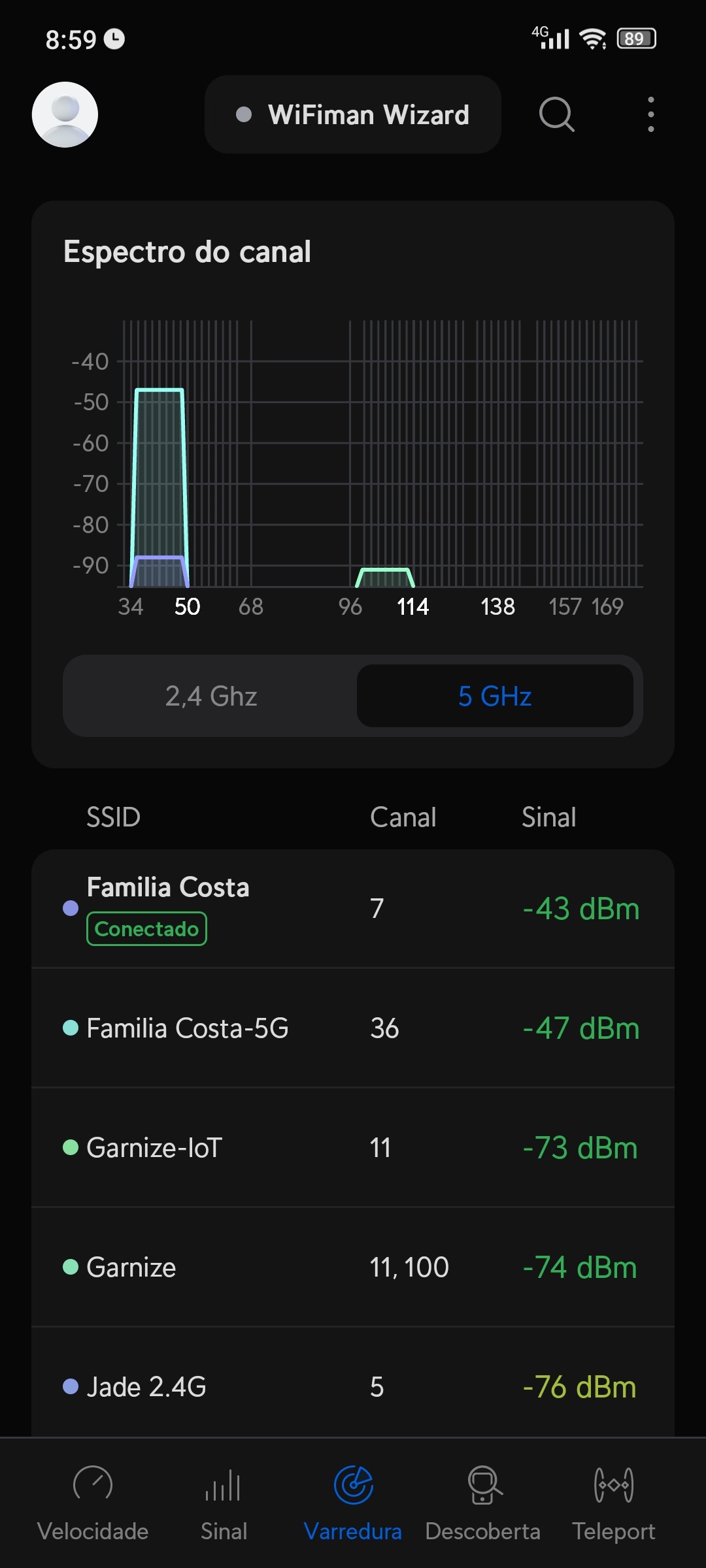This screenshot has height=1568, width=706.
Task: Open the user profile avatar
Action: (x=65, y=114)
